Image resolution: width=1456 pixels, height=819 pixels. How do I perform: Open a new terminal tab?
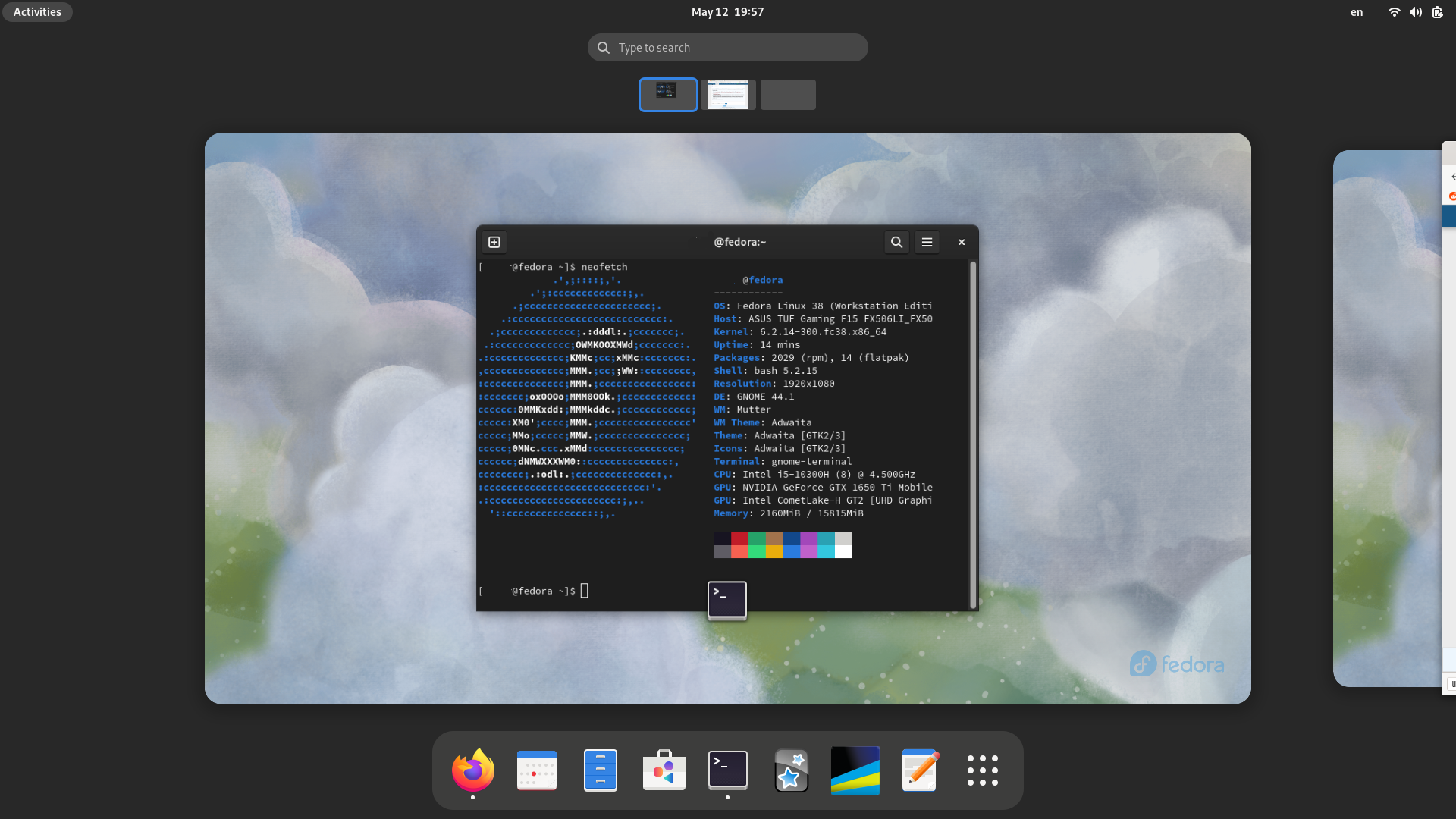(494, 242)
